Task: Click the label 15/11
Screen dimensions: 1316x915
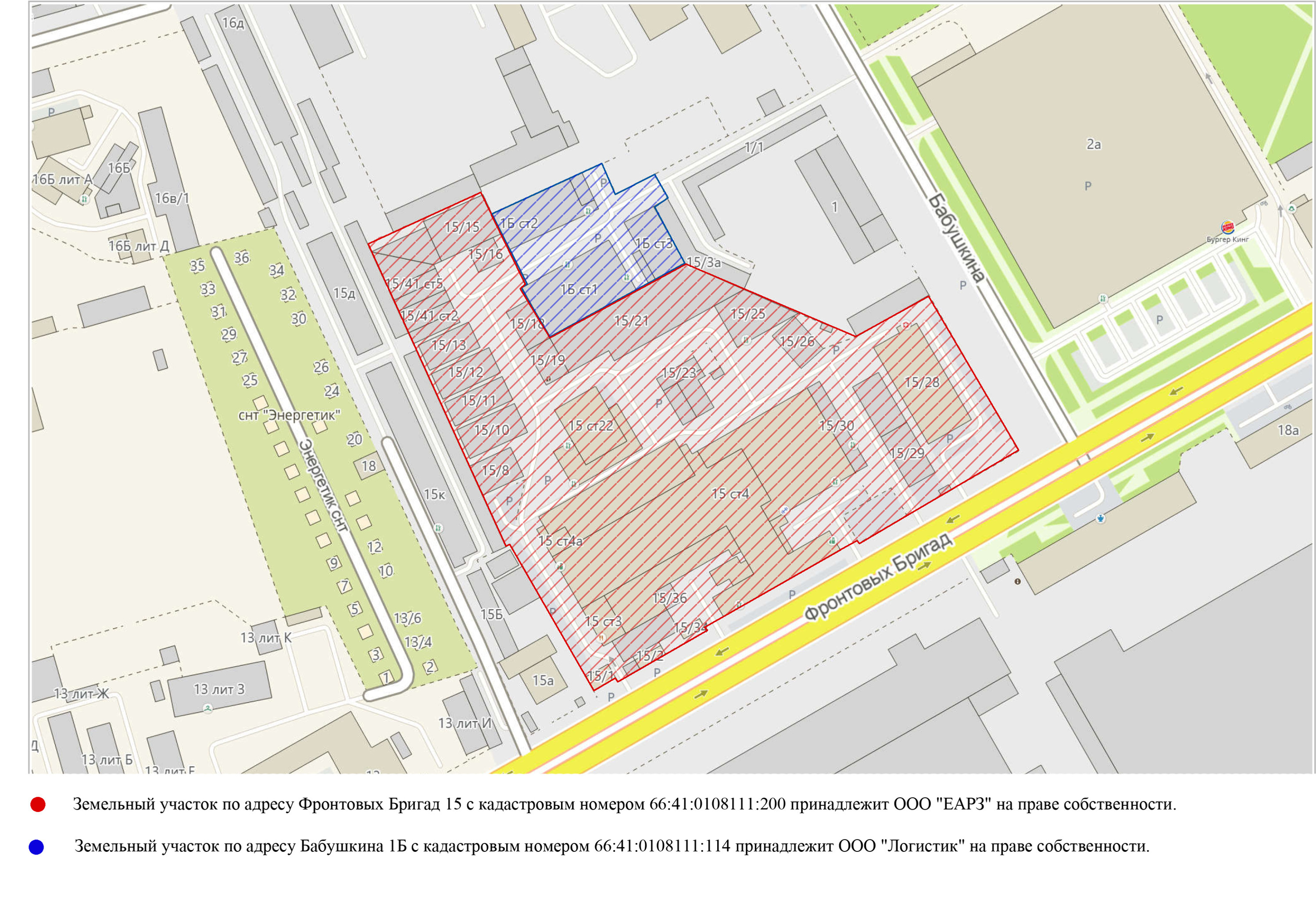Action: [479, 400]
